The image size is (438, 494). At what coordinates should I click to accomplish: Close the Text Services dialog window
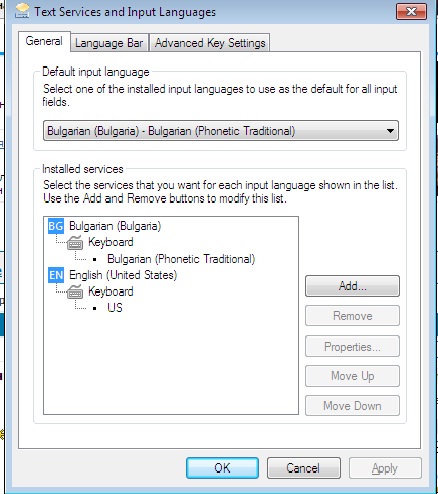(x=411, y=11)
